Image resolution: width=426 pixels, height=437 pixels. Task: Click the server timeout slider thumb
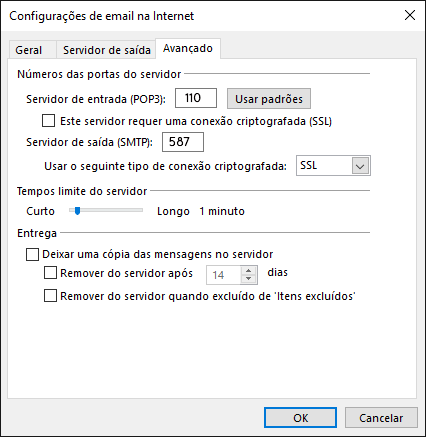(x=77, y=211)
